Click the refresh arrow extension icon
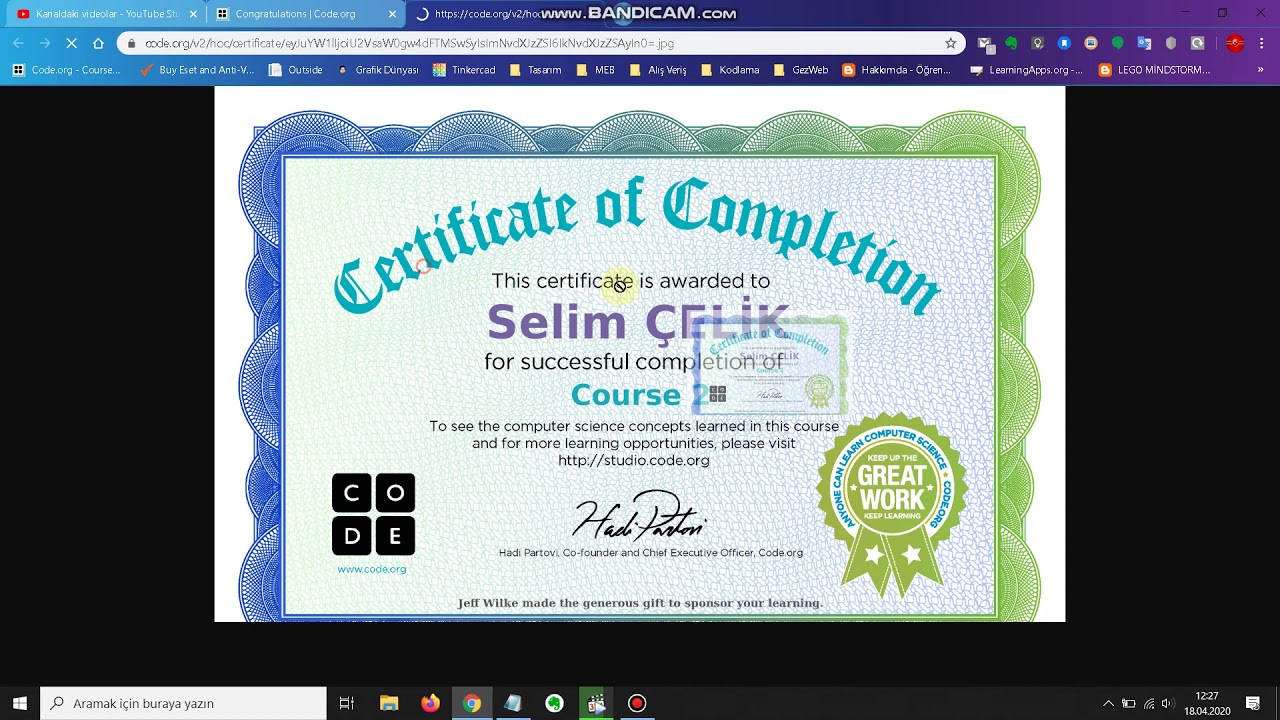This screenshot has height=720, width=1280. [x=1198, y=43]
